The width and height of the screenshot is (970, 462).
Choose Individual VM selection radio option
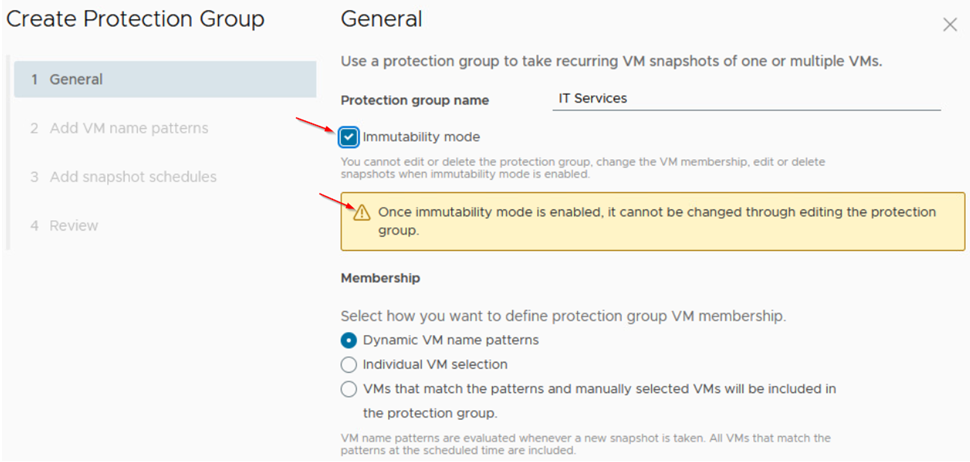pyautogui.click(x=349, y=365)
